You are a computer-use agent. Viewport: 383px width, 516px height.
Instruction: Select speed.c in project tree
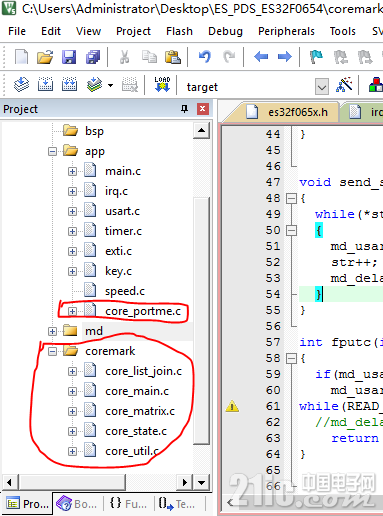pos(125,291)
